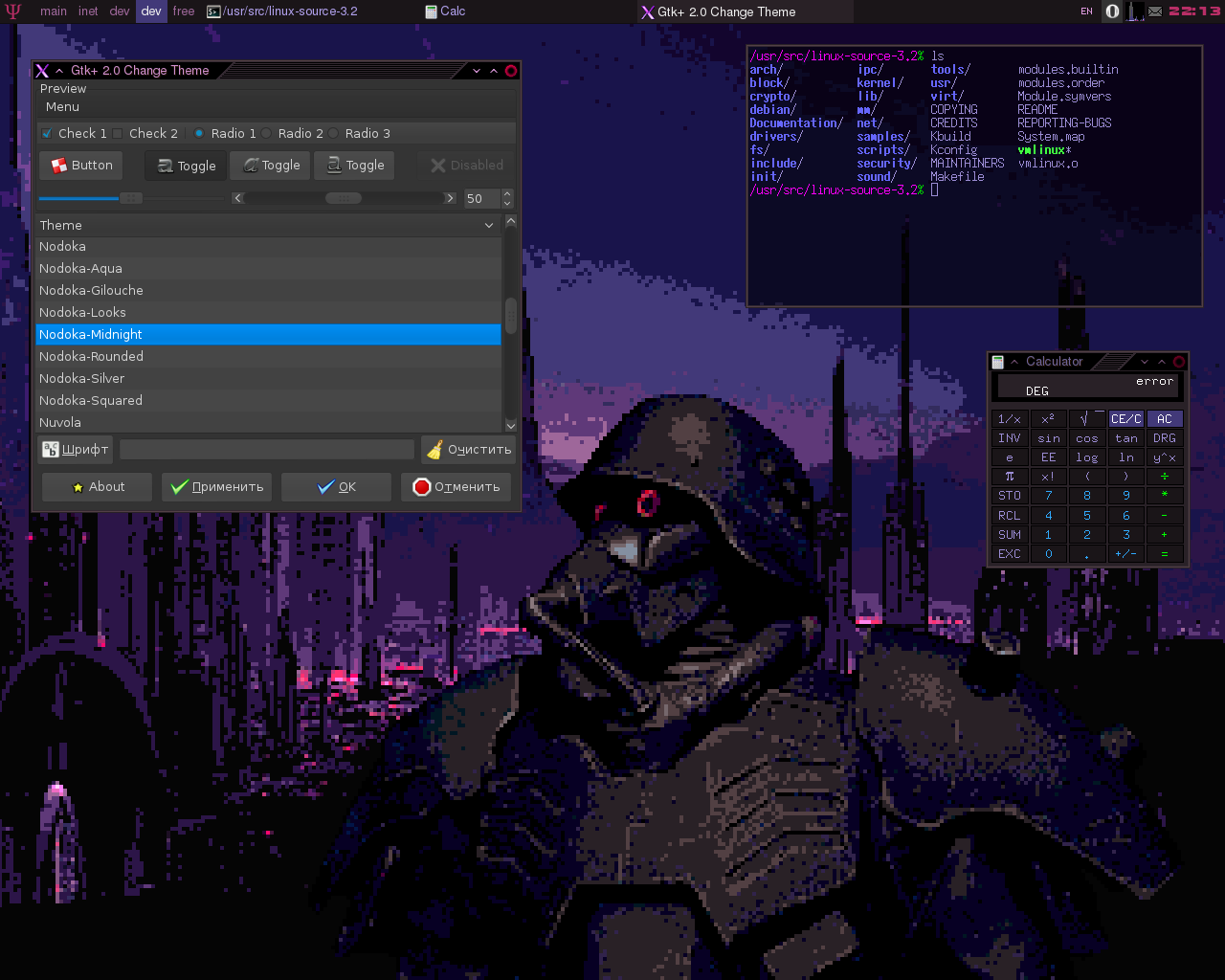Screen dimensions: 1225x980
Task: Toggle the pressed middle Toggle button
Action: click(x=271, y=166)
